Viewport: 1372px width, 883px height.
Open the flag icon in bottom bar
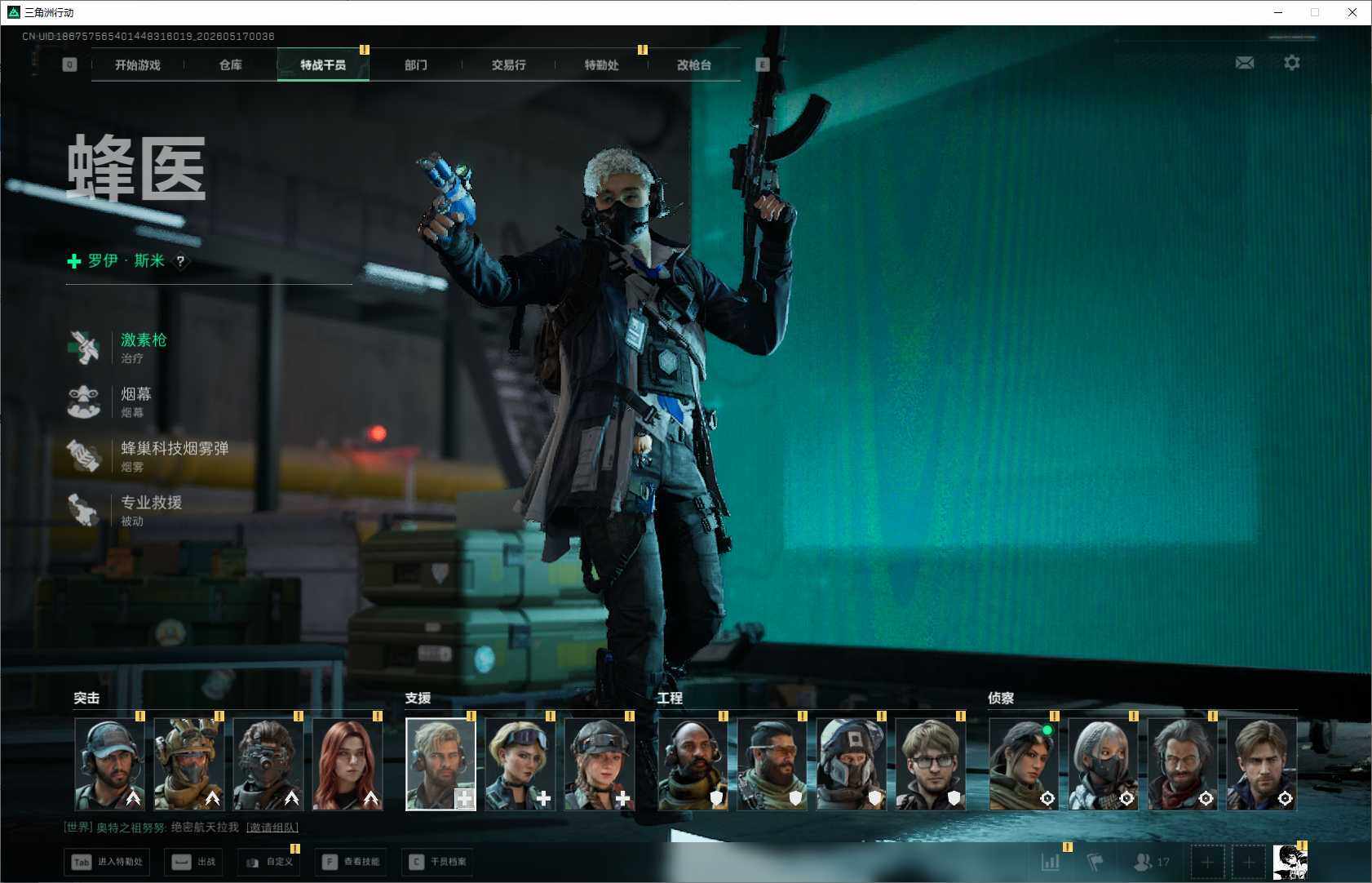(x=1095, y=861)
